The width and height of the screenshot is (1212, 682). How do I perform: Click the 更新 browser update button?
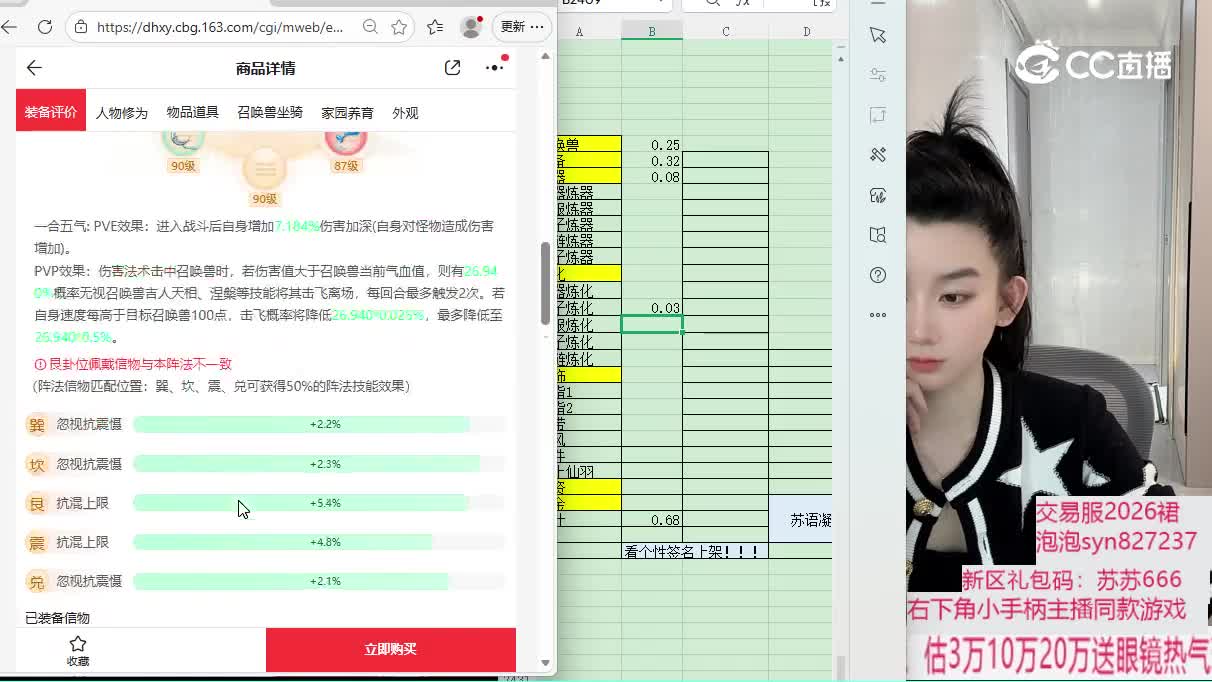click(x=523, y=27)
